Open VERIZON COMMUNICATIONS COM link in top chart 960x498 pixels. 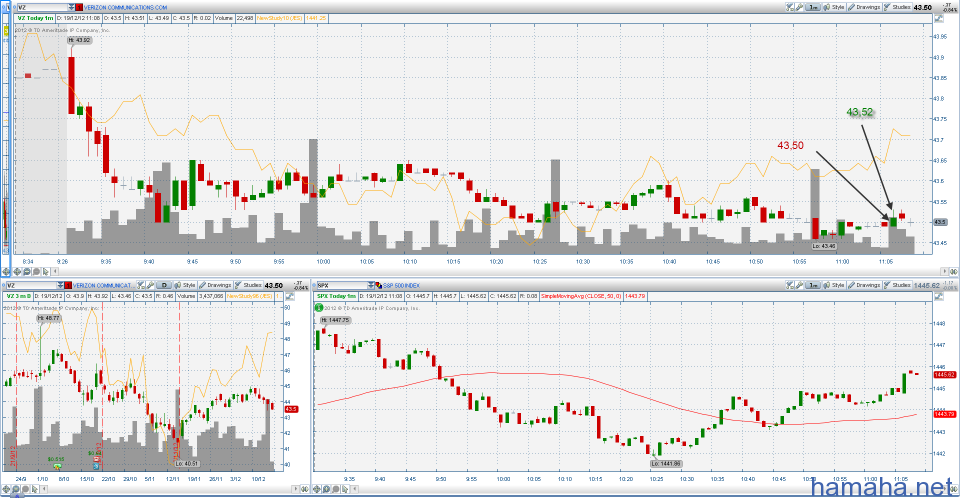coord(126,7)
